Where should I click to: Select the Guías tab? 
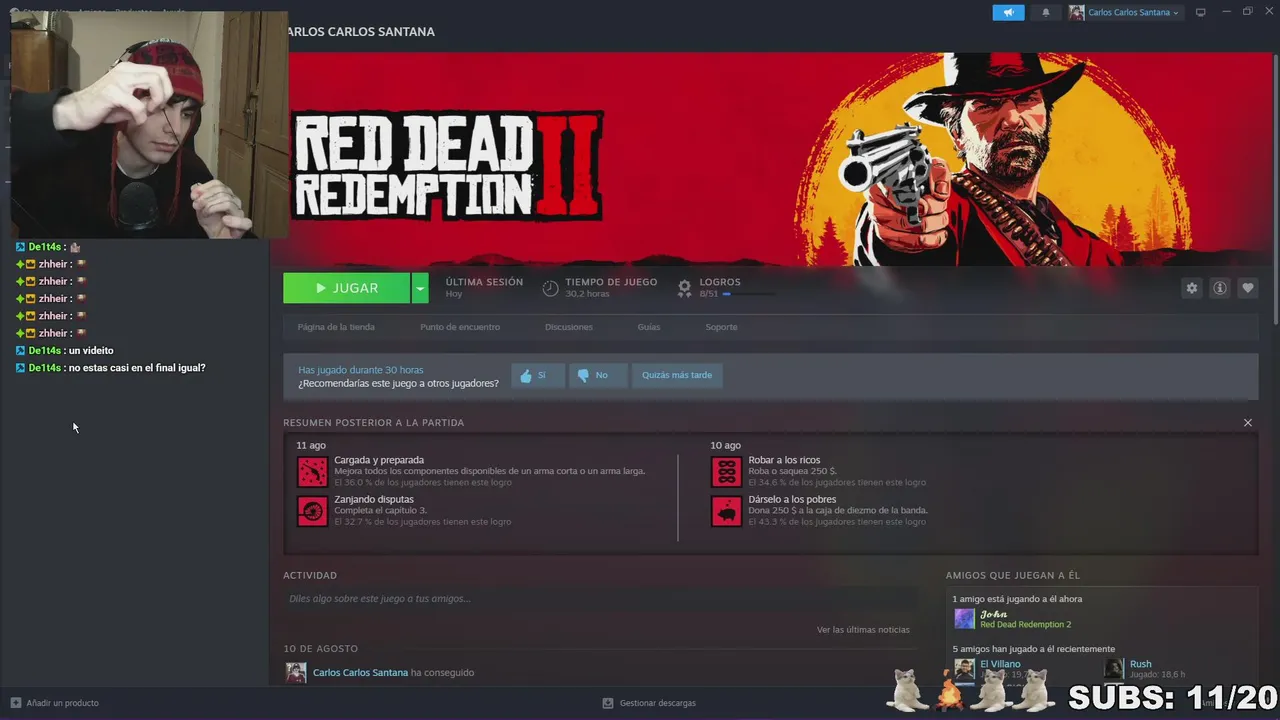[x=649, y=327]
